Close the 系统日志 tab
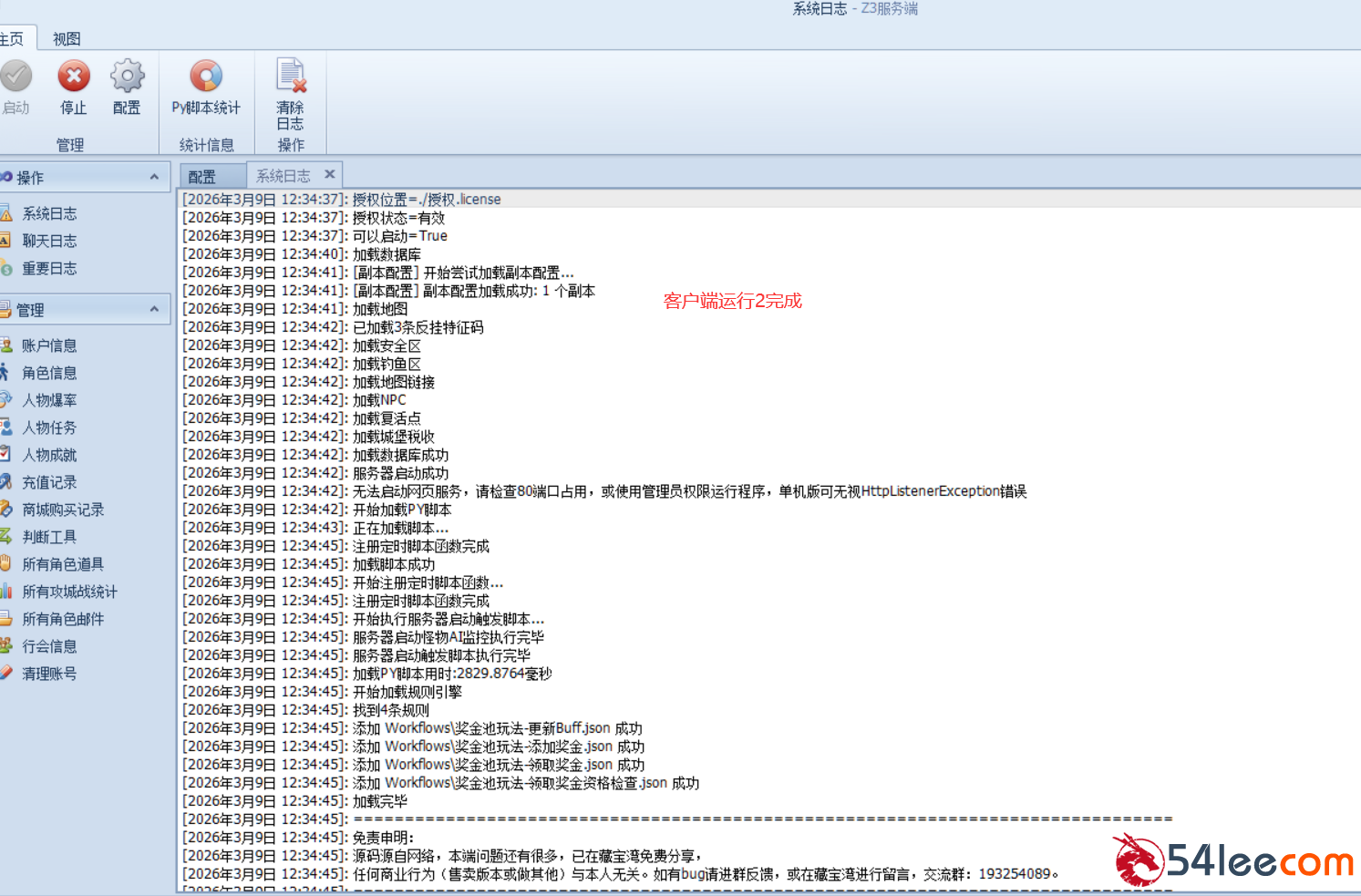Image resolution: width=1361 pixels, height=896 pixels. [x=330, y=174]
